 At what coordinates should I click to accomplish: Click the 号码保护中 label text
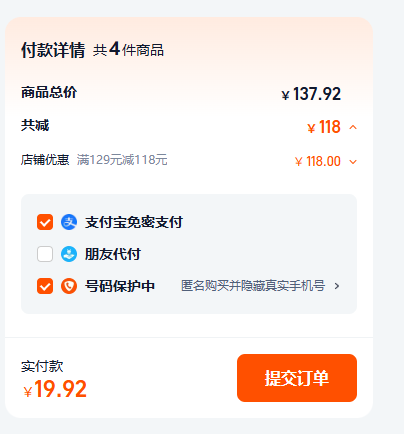click(120, 286)
